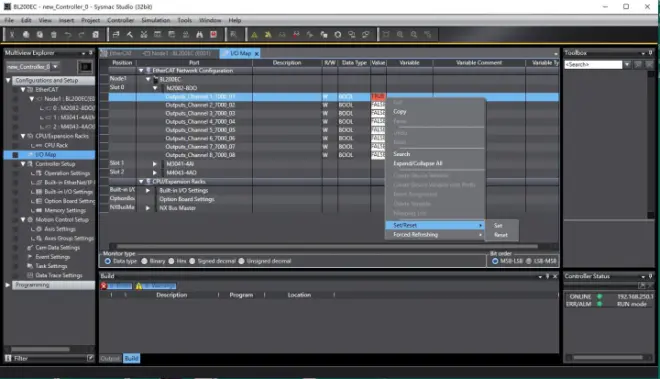
Task: Click the CPU Rack item in the tree
Action: (56, 145)
